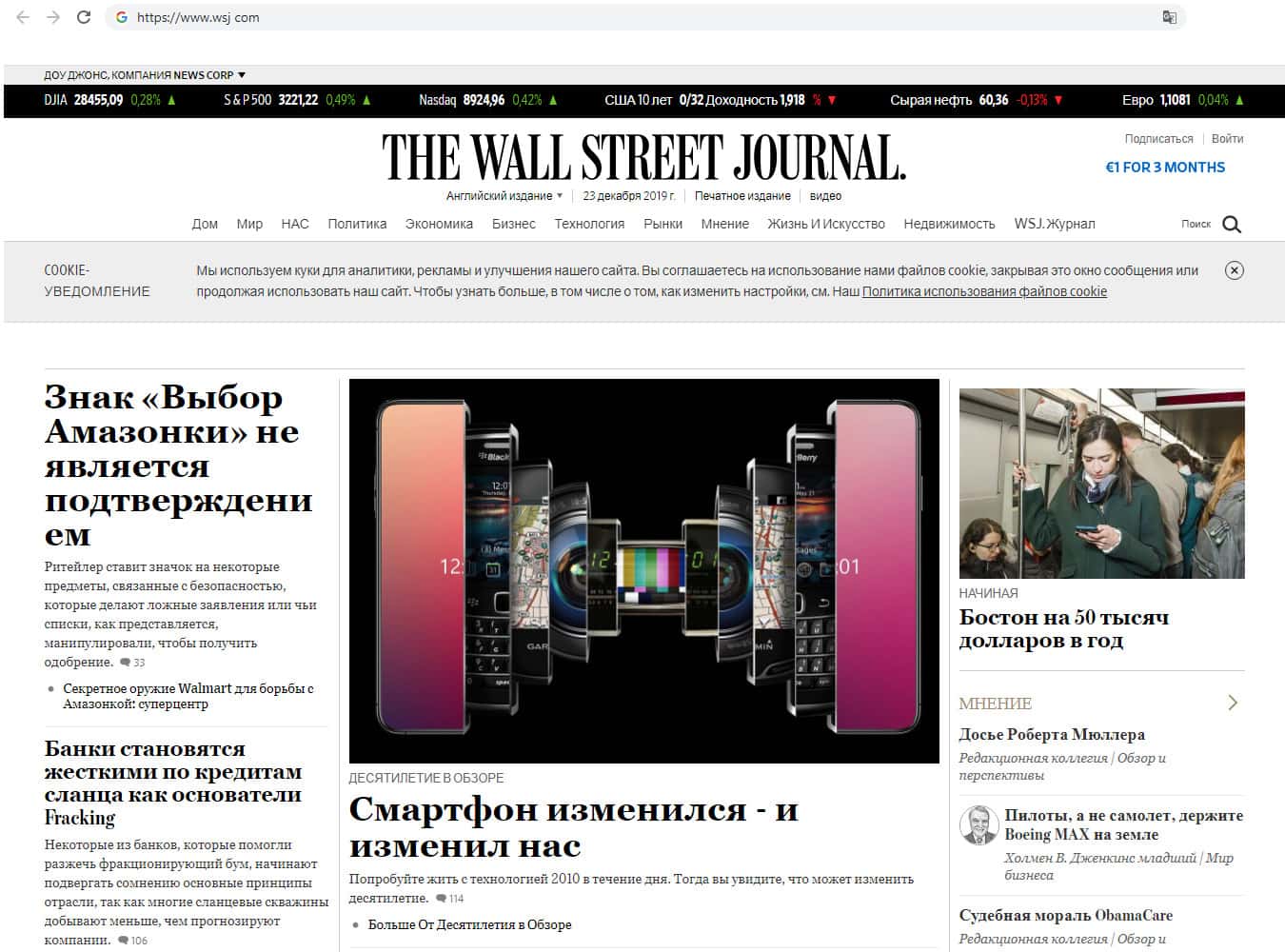Select Жизнь И Искусство in navigation
Viewport: 1285px width, 952px height.
pyautogui.click(x=826, y=225)
